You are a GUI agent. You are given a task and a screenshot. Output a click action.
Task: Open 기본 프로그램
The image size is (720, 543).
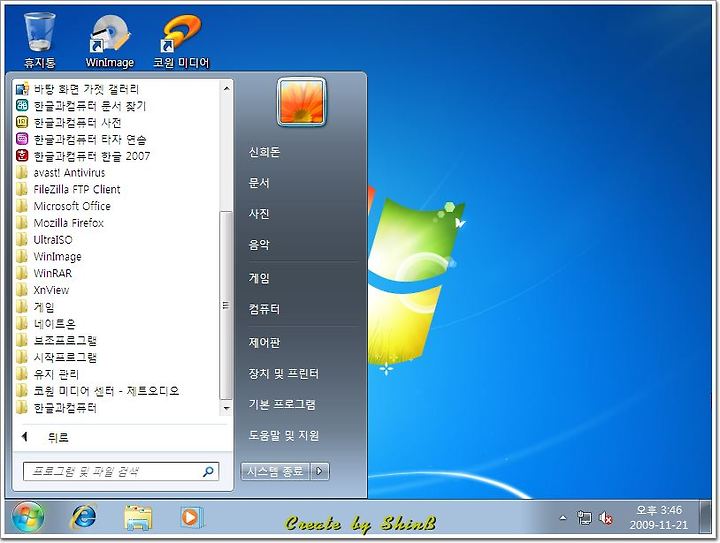(282, 404)
